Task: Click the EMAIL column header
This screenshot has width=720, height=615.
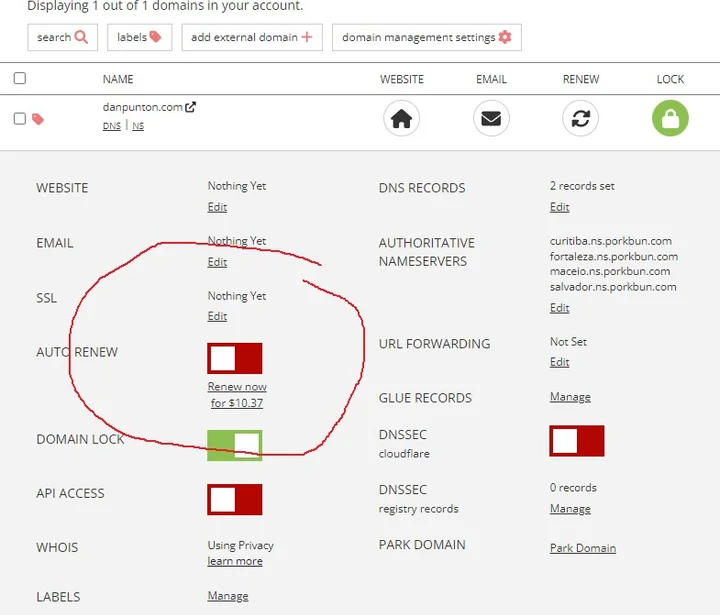Action: pyautogui.click(x=491, y=79)
